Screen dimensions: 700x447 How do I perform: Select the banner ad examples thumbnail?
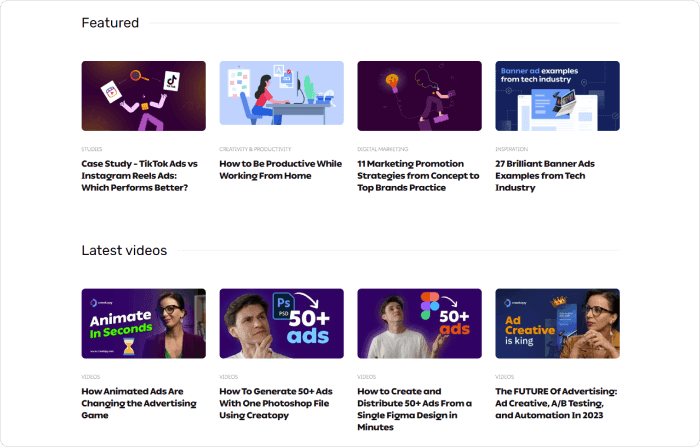point(557,96)
